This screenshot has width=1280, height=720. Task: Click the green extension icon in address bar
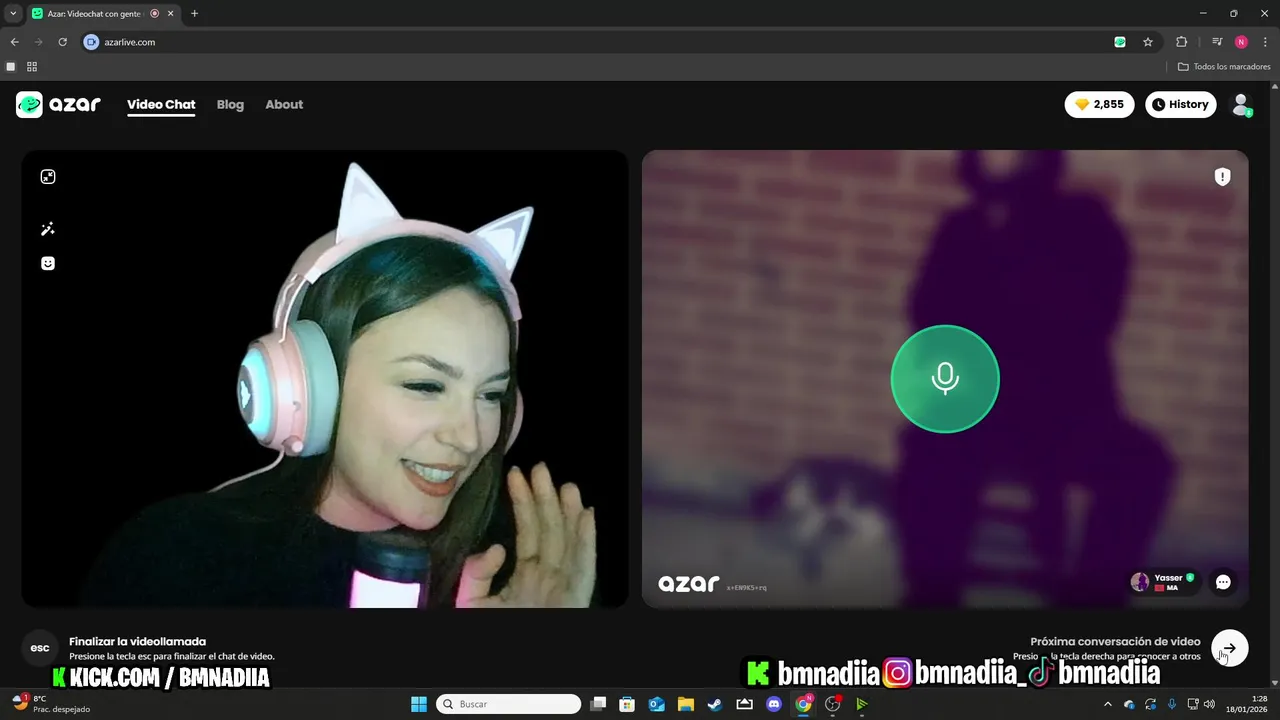tap(1120, 42)
